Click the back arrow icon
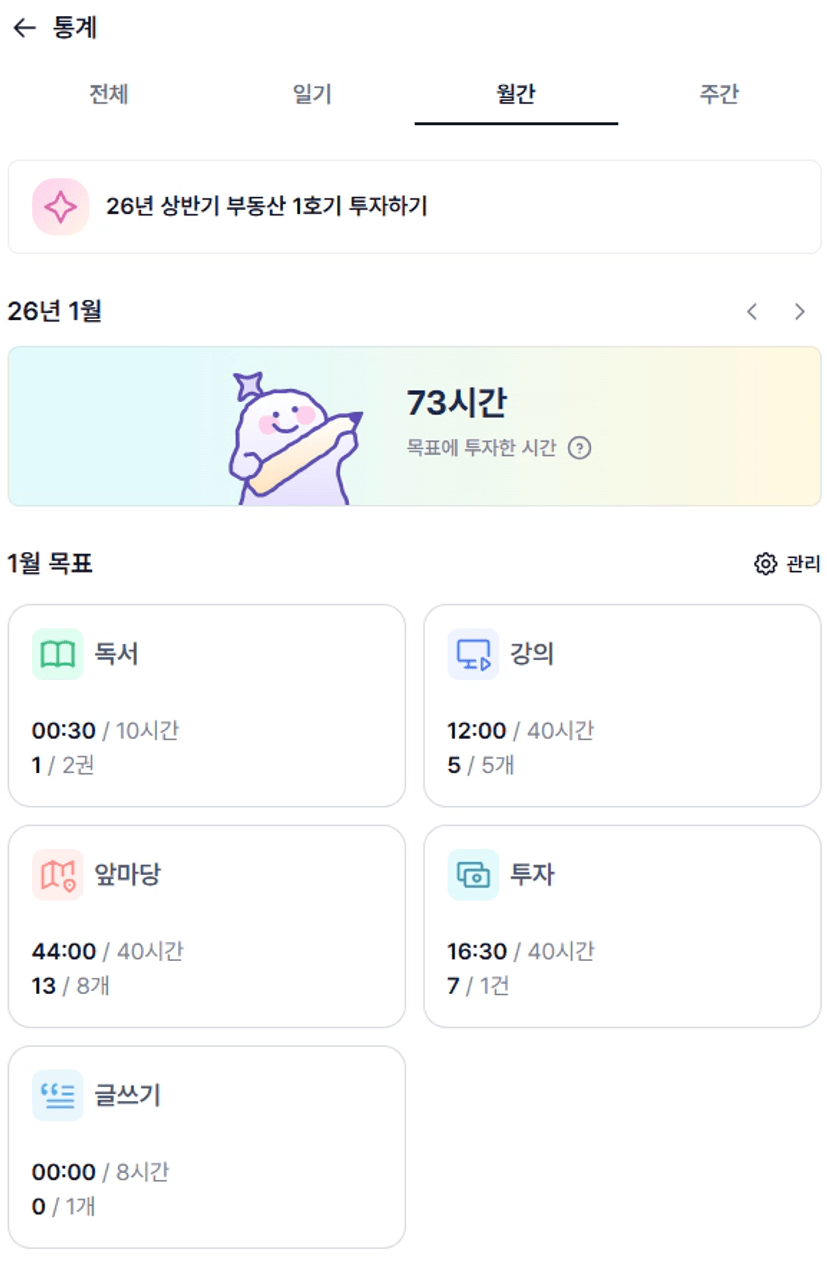827x1274 pixels. (x=24, y=28)
